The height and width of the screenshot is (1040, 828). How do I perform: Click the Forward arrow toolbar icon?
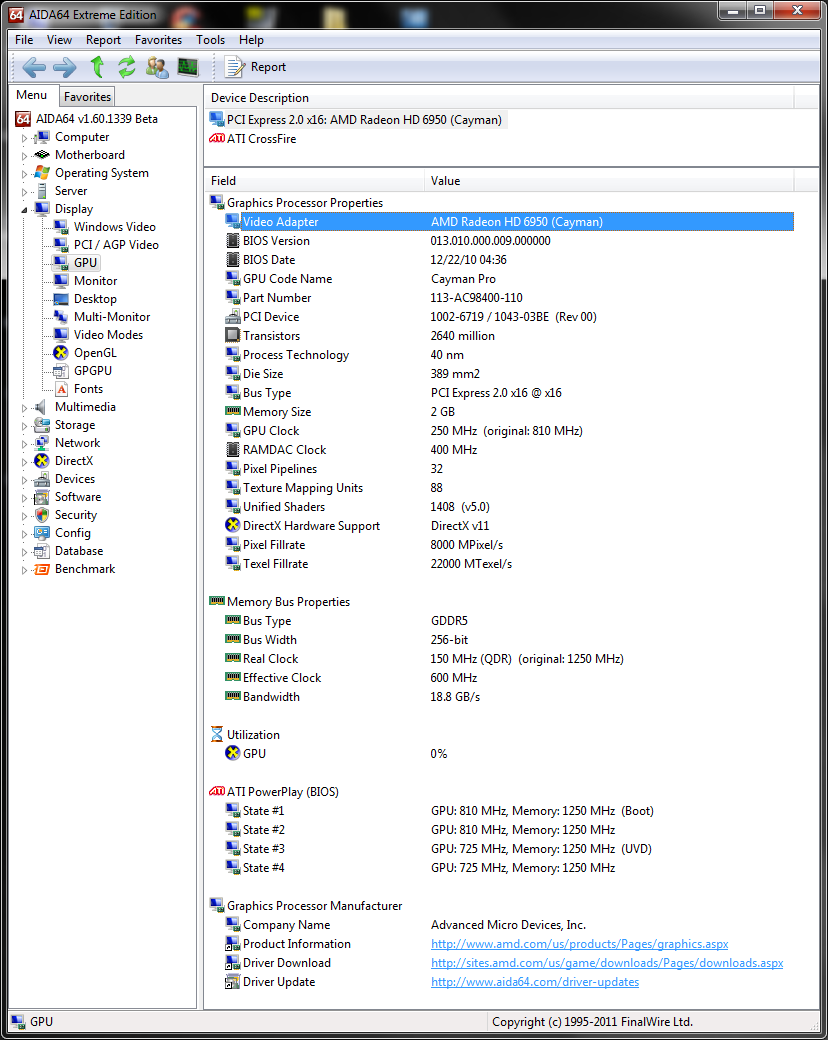coord(64,67)
